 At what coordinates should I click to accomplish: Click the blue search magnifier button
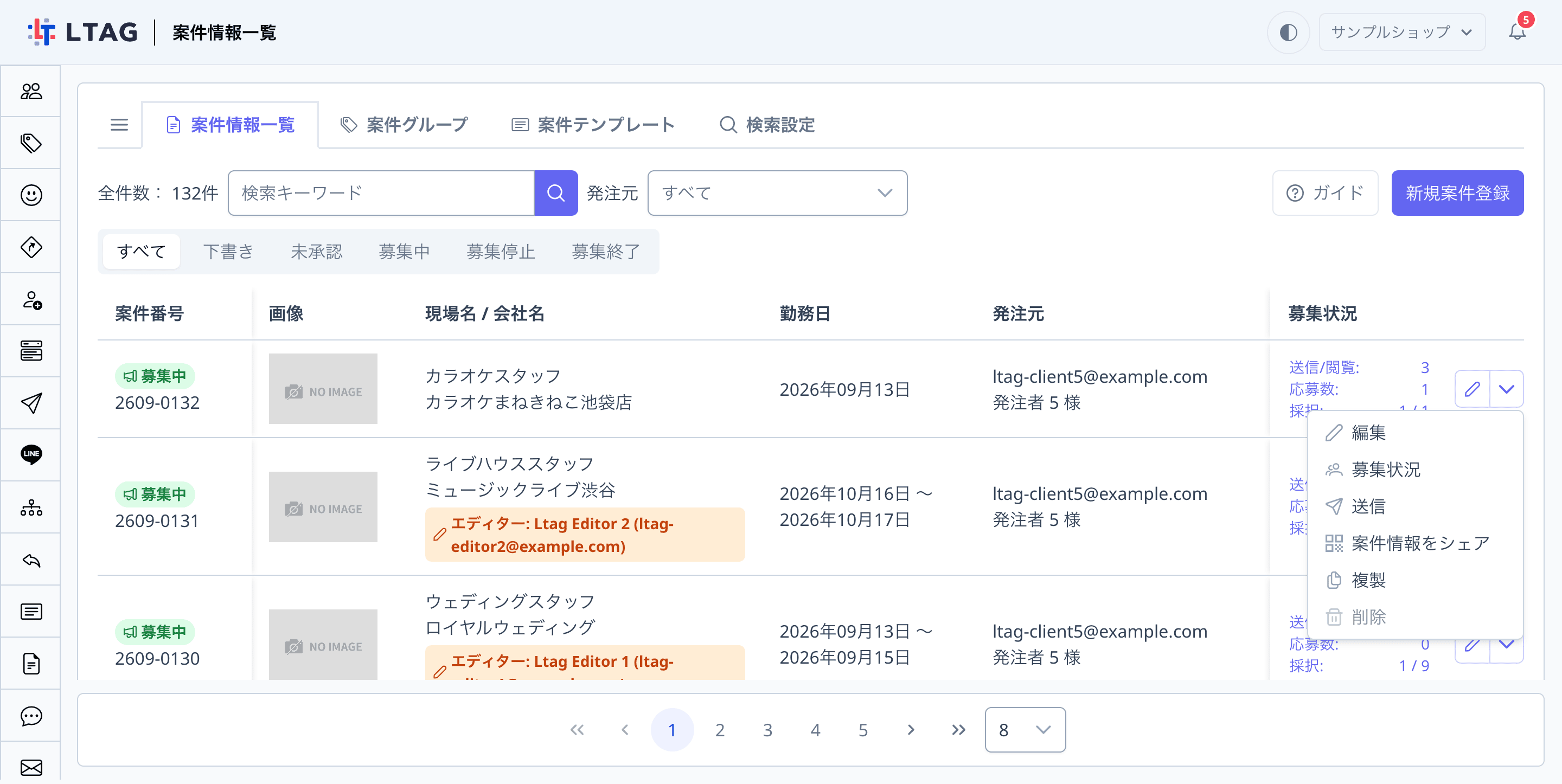tap(555, 193)
